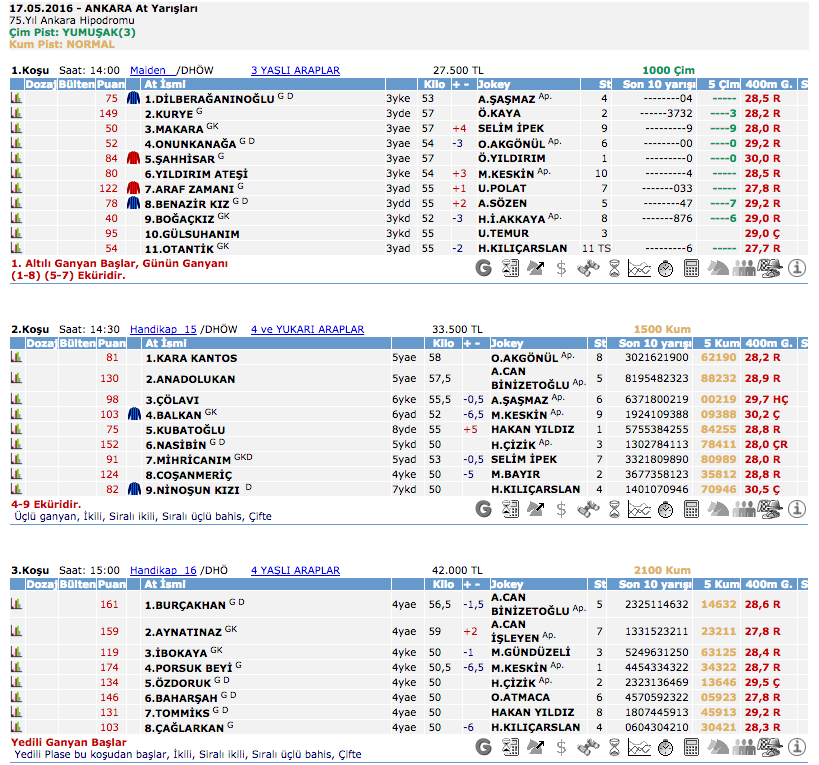Screen dimensions: 819x765
Task: Open the 3 YAŞLI ARAPLAR link
Action: pyautogui.click(x=295, y=70)
